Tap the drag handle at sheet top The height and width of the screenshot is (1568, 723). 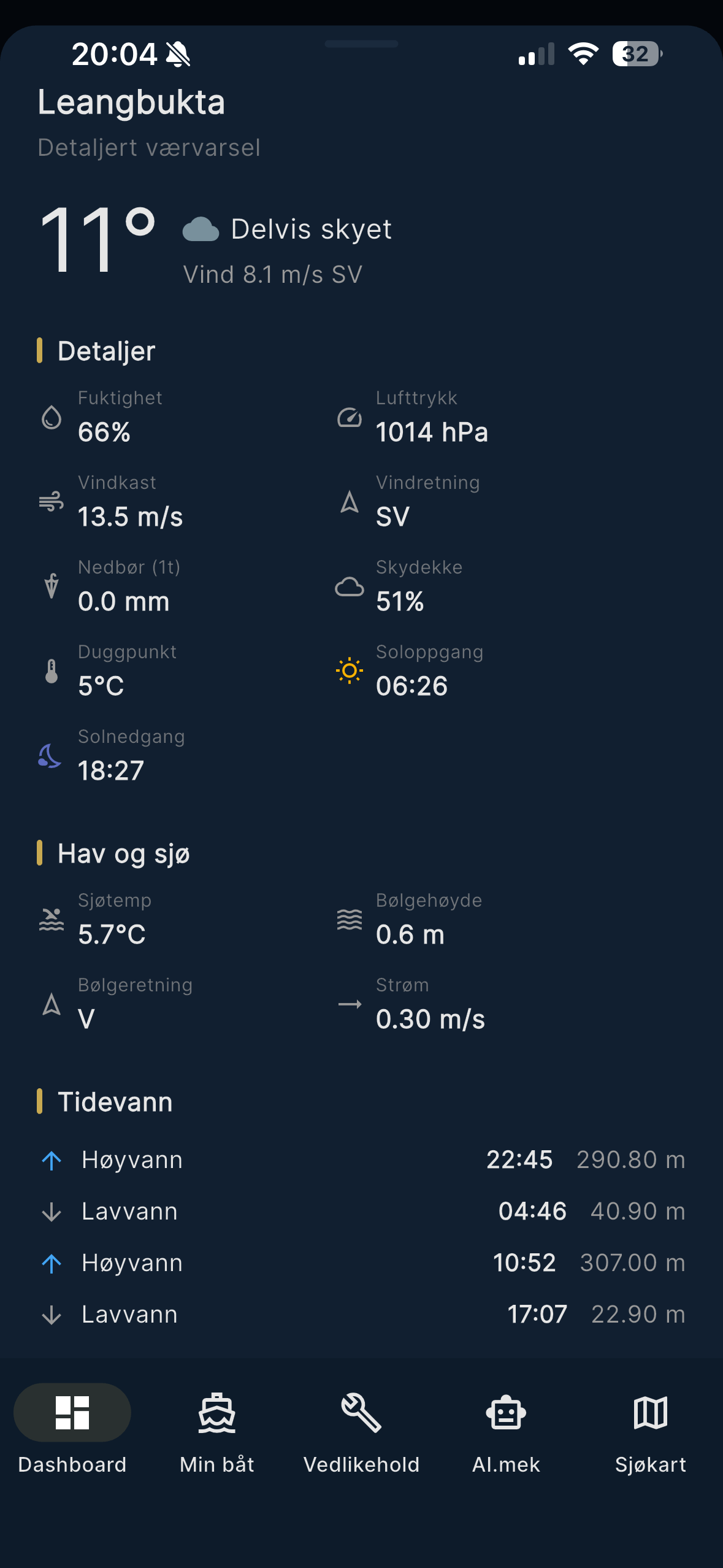pos(361,44)
